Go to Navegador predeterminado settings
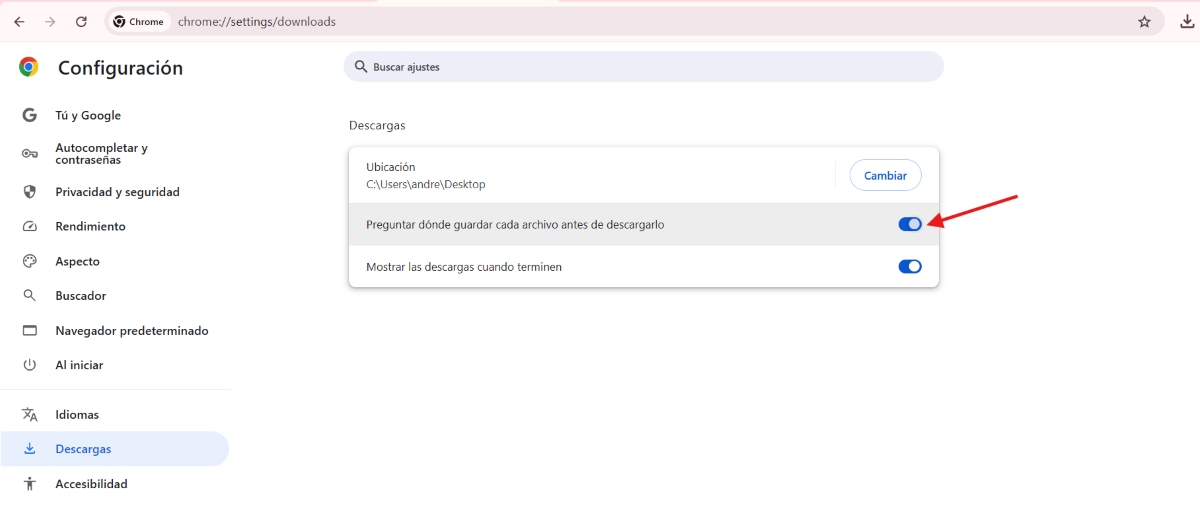The height and width of the screenshot is (512, 1200). click(x=131, y=331)
